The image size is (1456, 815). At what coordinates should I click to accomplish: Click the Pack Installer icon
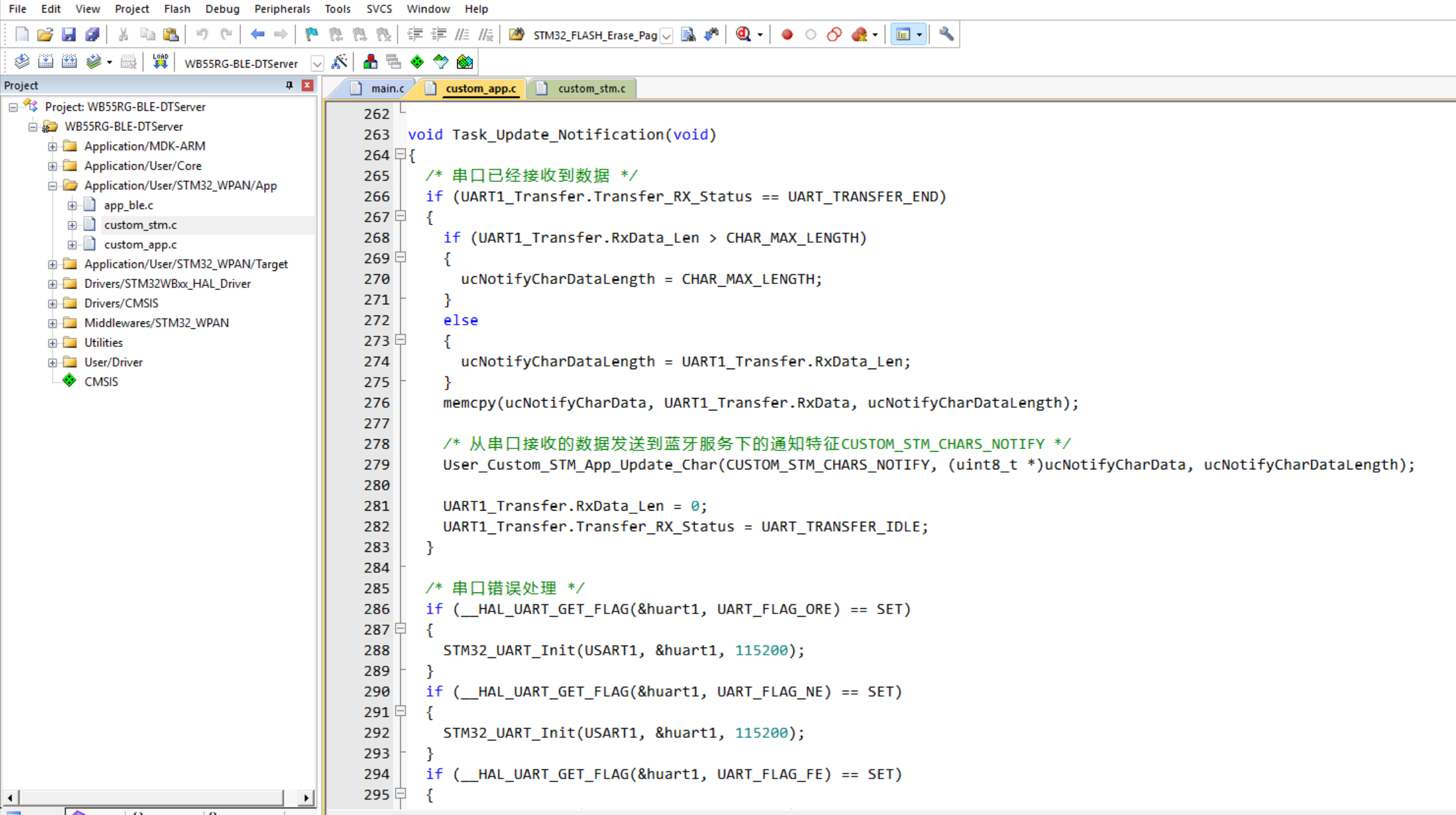click(x=464, y=62)
